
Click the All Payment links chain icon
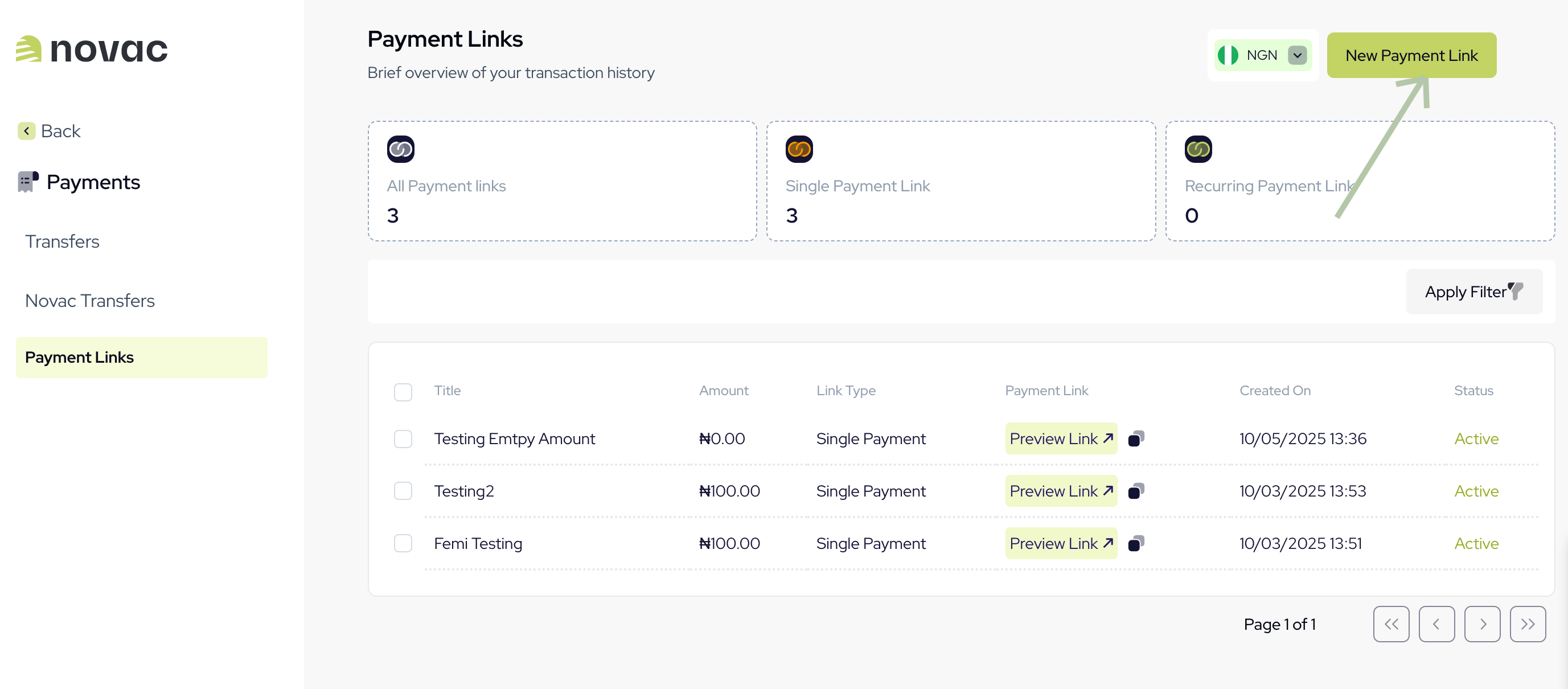pos(400,149)
